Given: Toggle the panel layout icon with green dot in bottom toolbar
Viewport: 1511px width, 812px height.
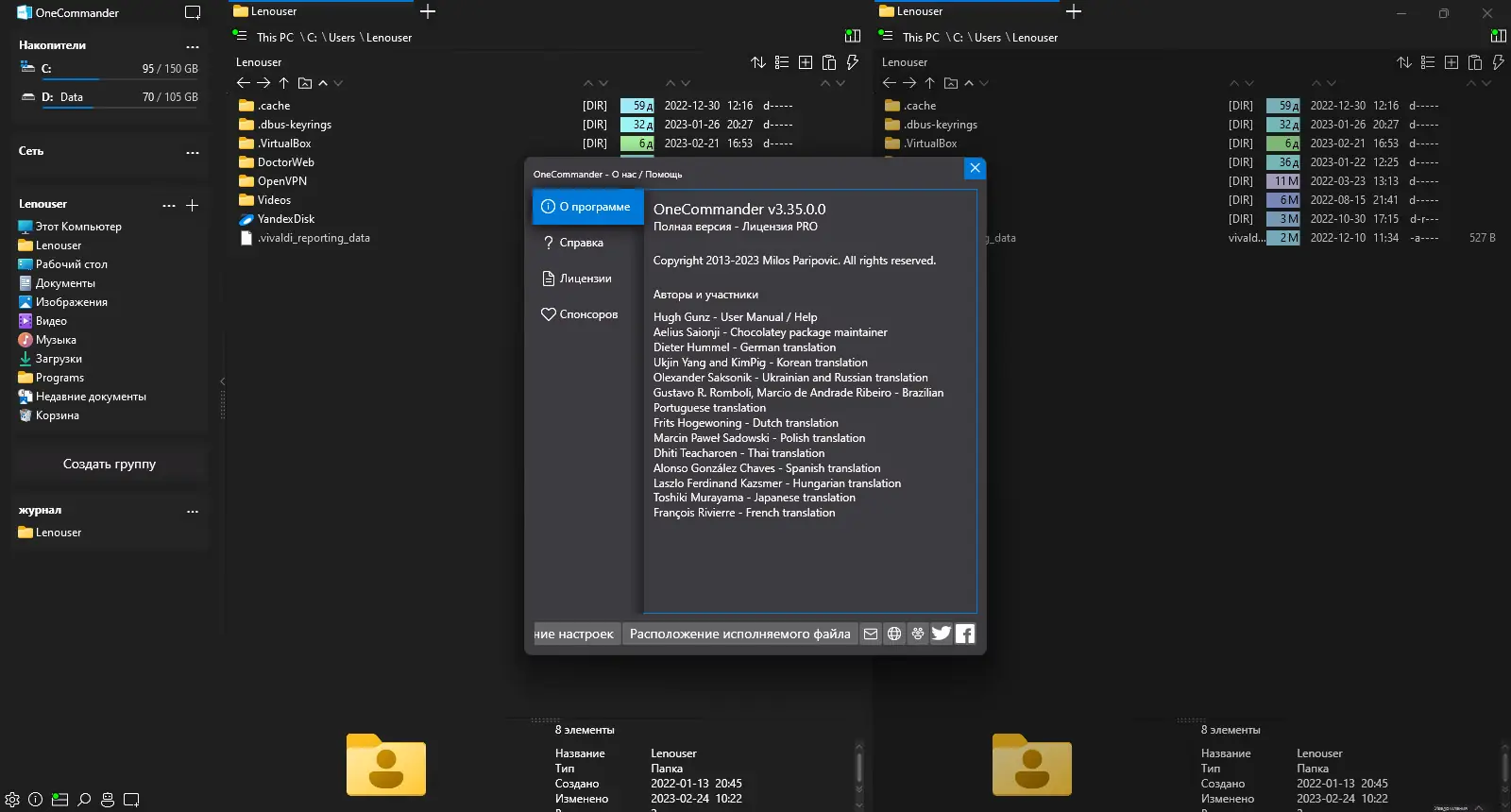Looking at the screenshot, I should pos(59,799).
